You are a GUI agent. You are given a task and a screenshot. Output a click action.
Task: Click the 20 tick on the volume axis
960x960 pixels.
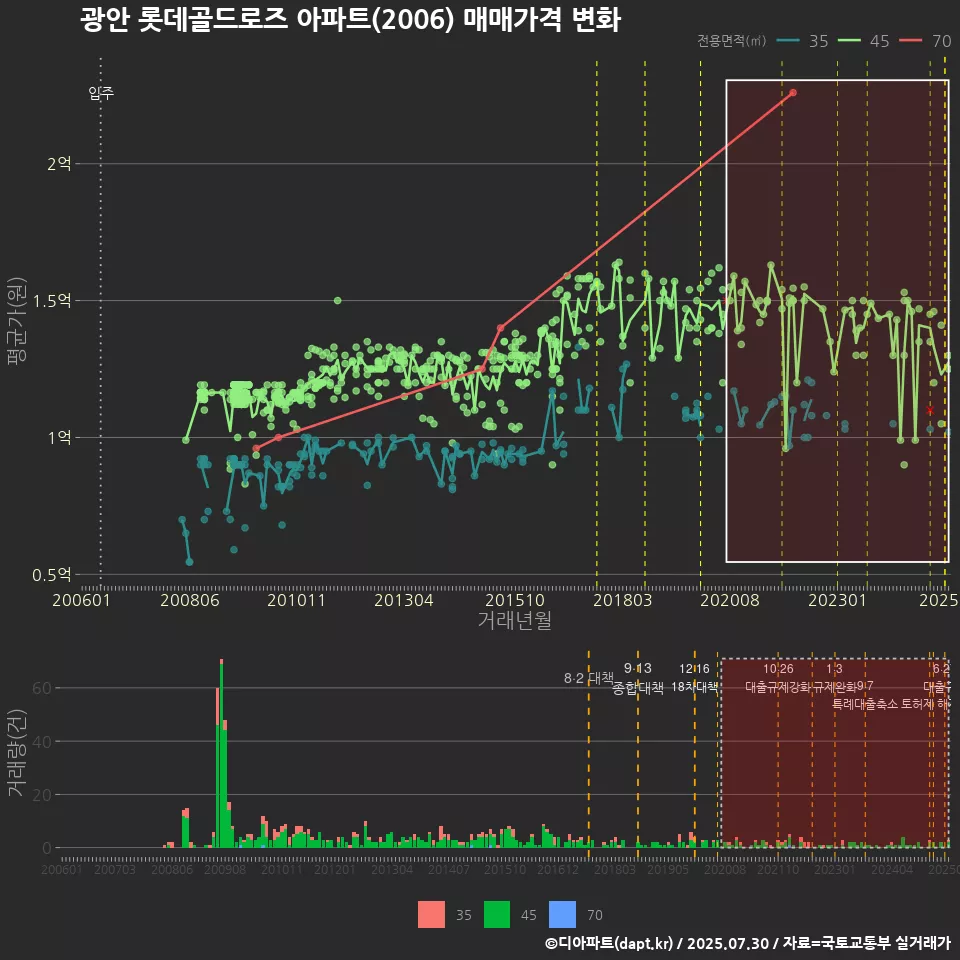pyautogui.click(x=42, y=795)
